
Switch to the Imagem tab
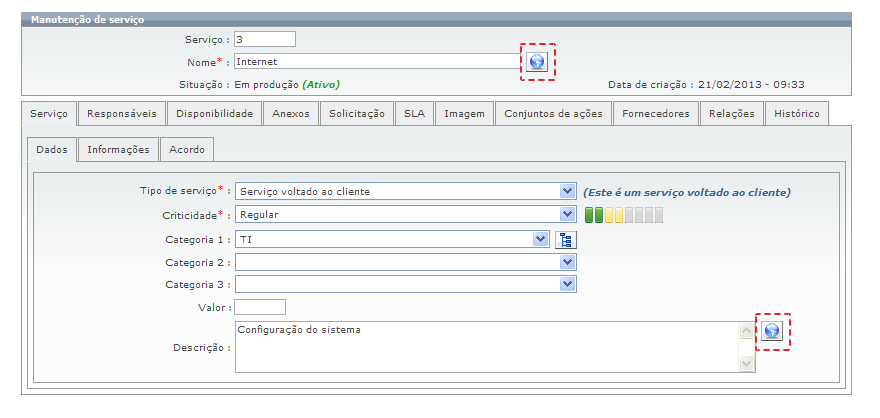click(x=464, y=114)
